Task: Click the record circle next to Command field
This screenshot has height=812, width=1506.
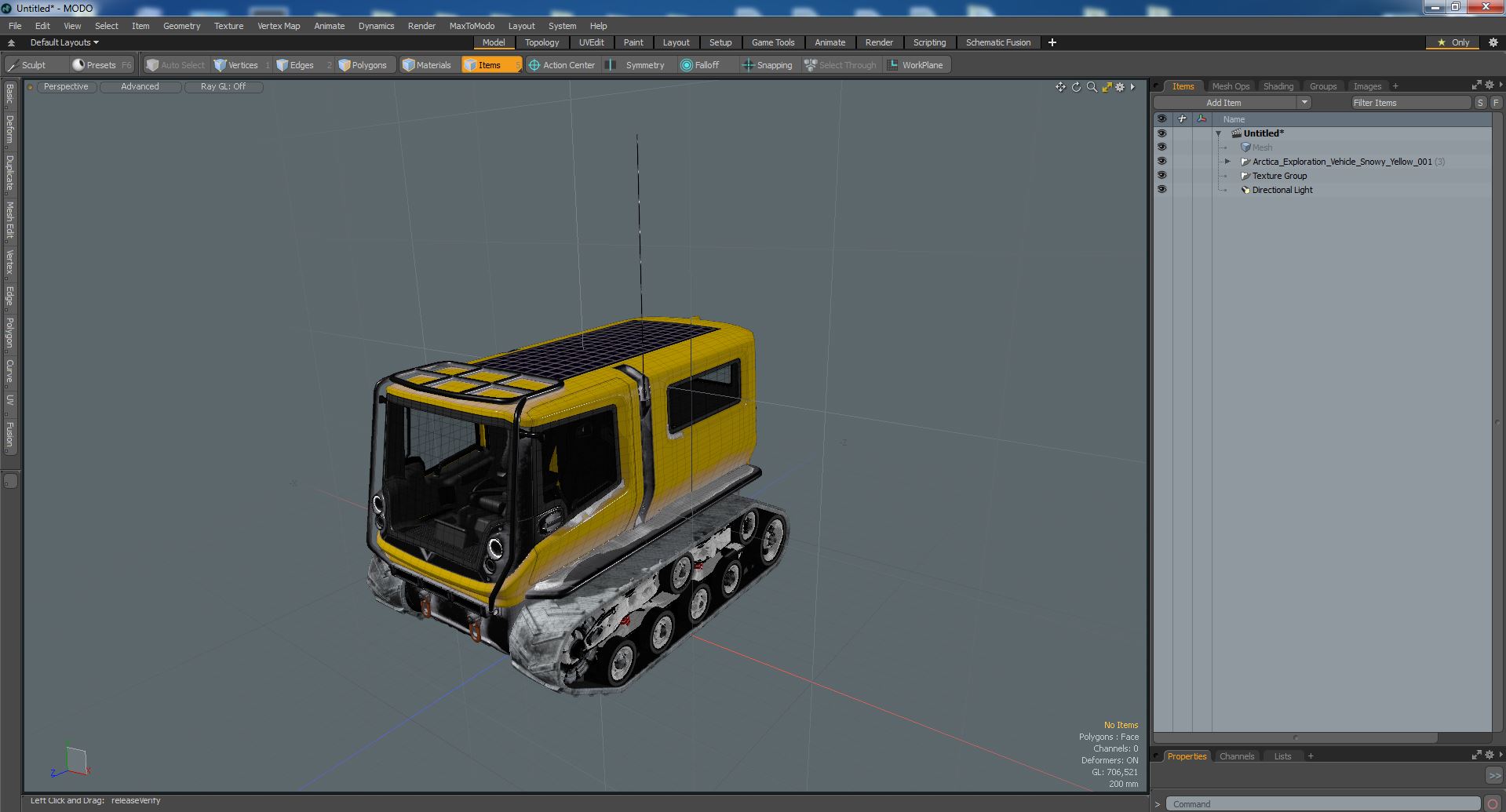Action: click(1493, 804)
